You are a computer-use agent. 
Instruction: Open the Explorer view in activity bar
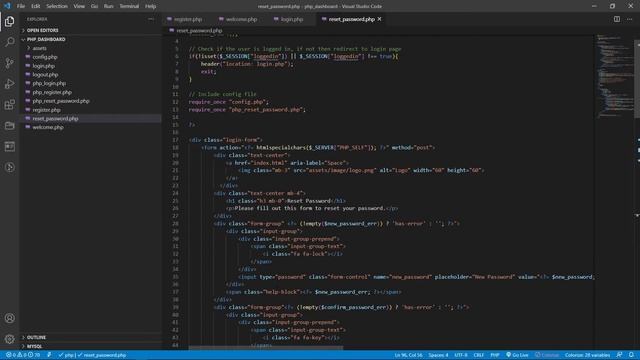(9, 21)
